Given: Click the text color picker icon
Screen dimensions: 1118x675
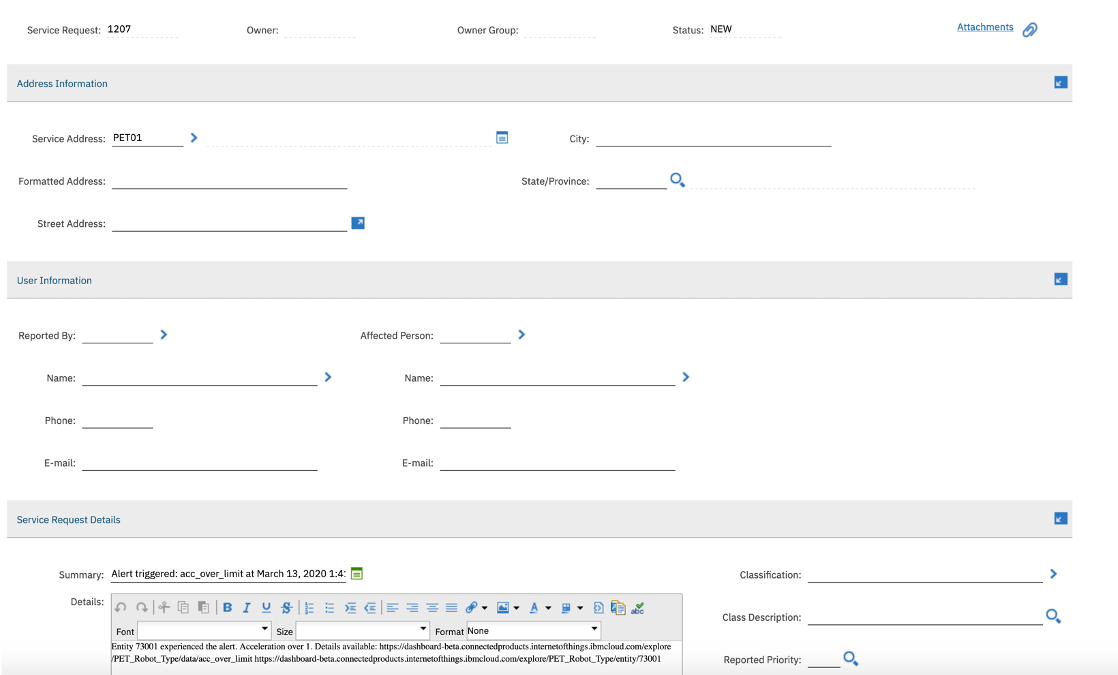Looking at the screenshot, I should [x=533, y=607].
